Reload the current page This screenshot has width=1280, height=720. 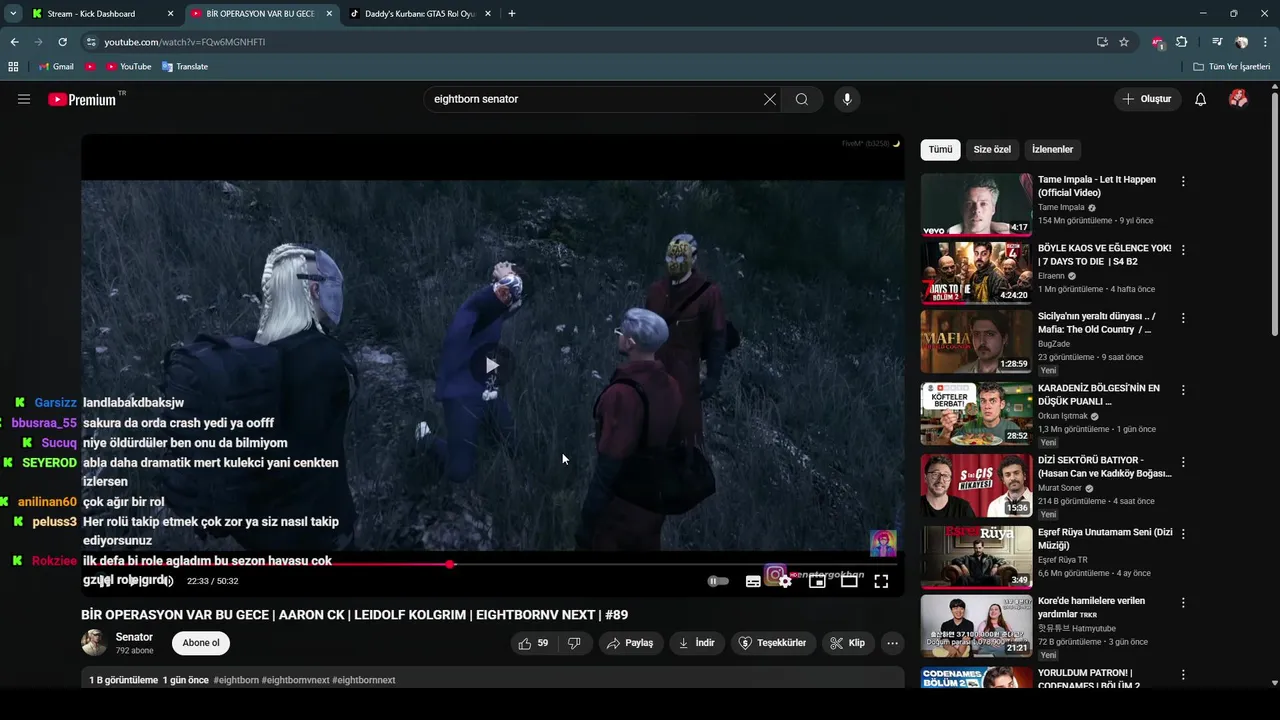[x=62, y=42]
